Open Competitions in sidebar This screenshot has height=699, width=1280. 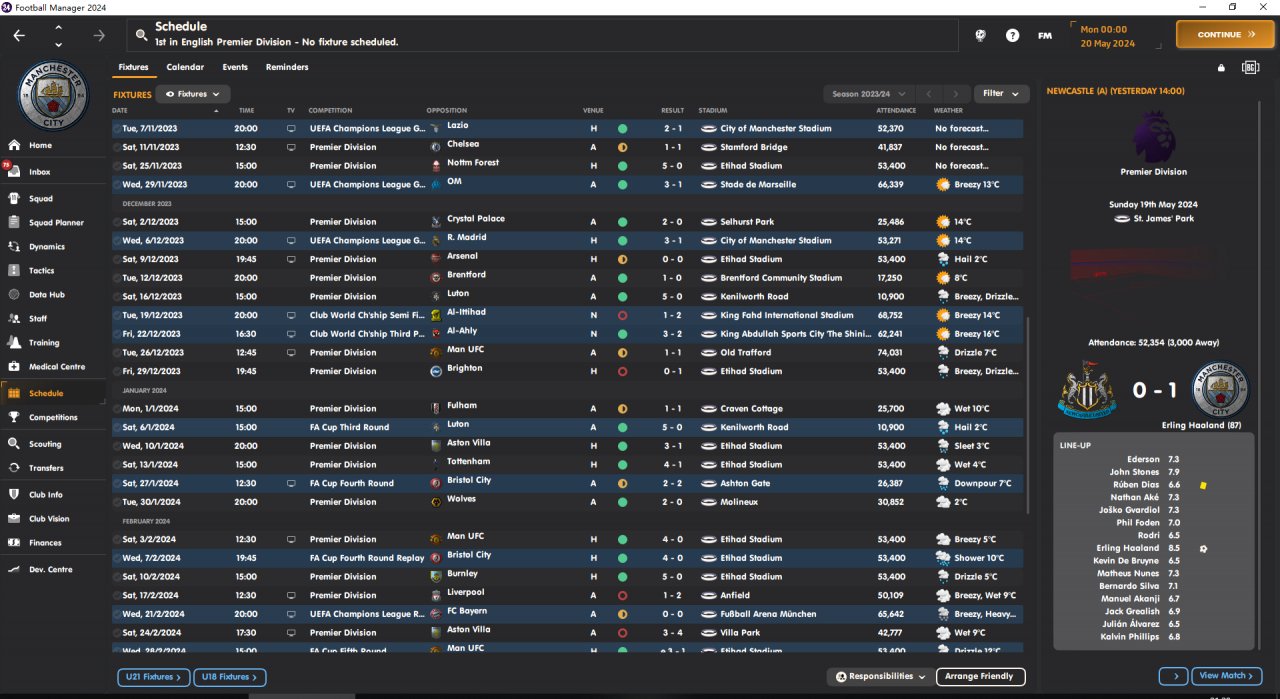(53, 417)
